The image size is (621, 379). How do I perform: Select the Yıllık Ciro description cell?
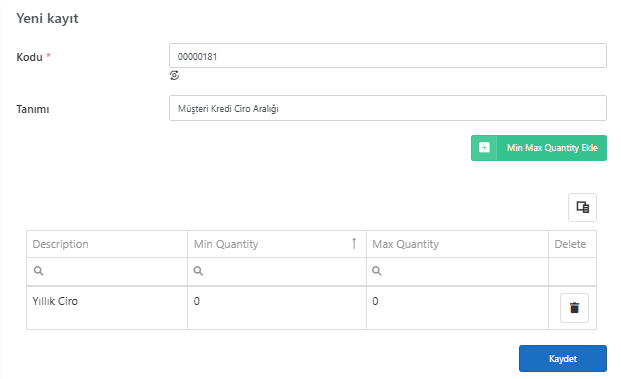pos(107,308)
